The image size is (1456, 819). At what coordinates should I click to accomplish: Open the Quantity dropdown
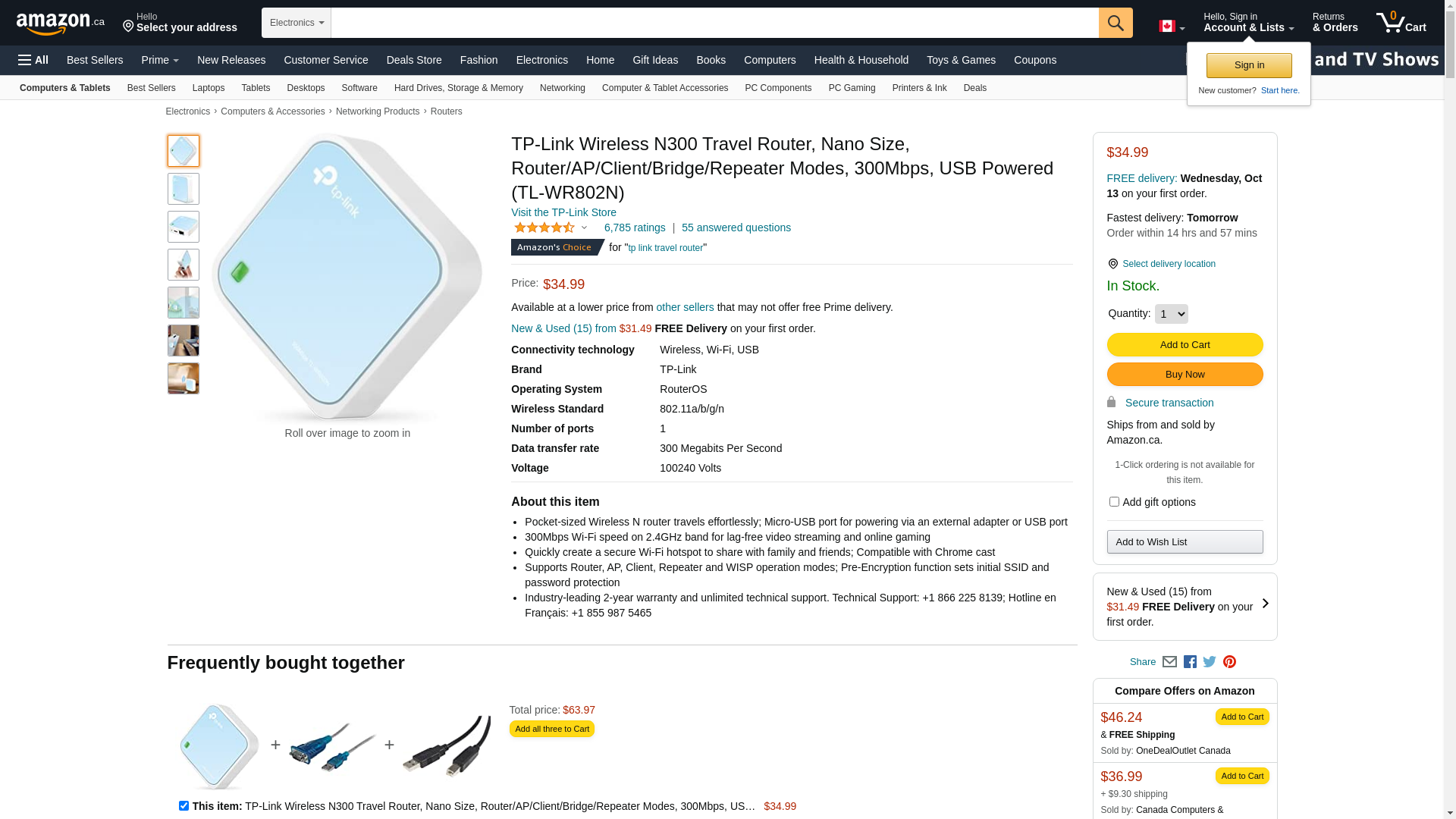[1171, 314]
